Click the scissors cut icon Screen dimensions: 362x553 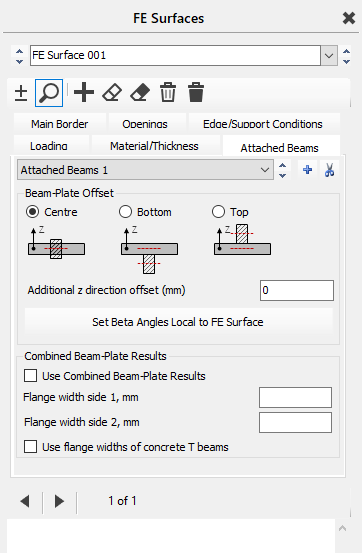[329, 170]
